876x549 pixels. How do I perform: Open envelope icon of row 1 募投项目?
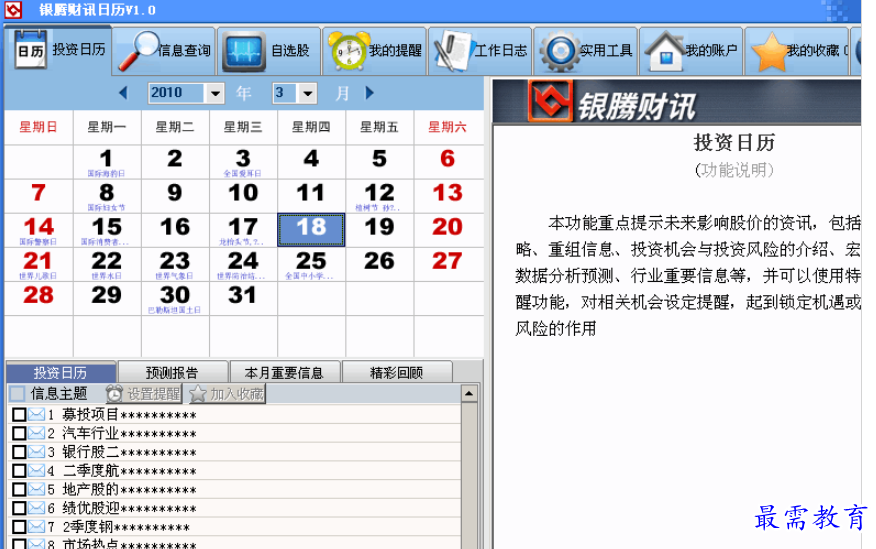36,414
